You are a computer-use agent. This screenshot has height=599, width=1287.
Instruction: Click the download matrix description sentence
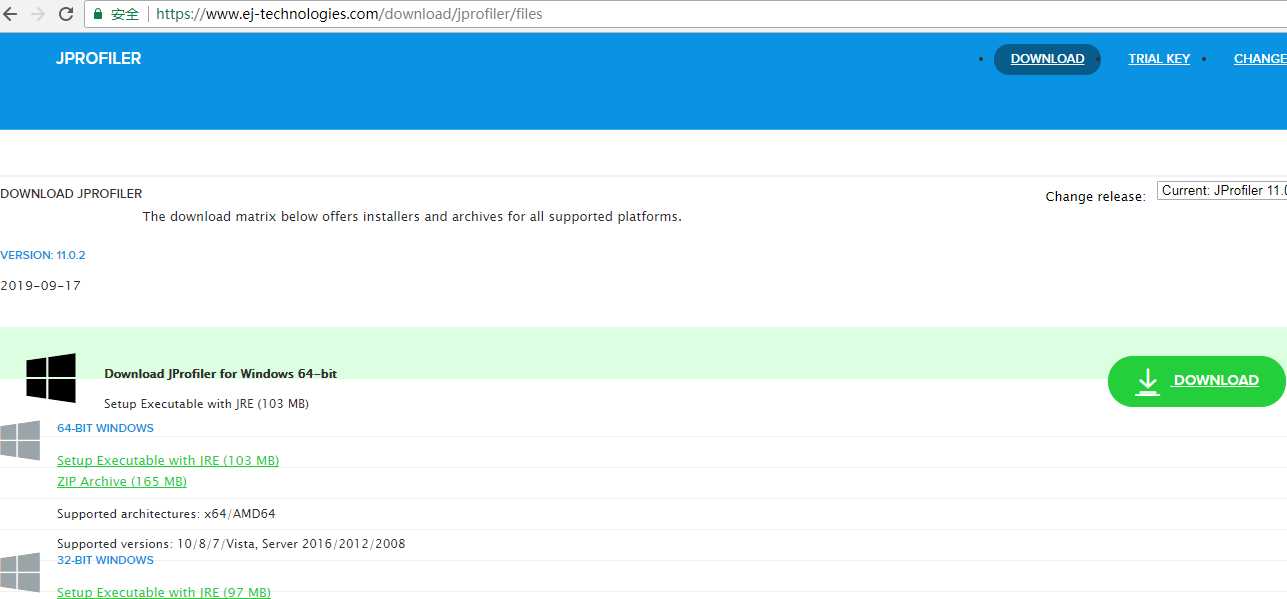pyautogui.click(x=412, y=216)
